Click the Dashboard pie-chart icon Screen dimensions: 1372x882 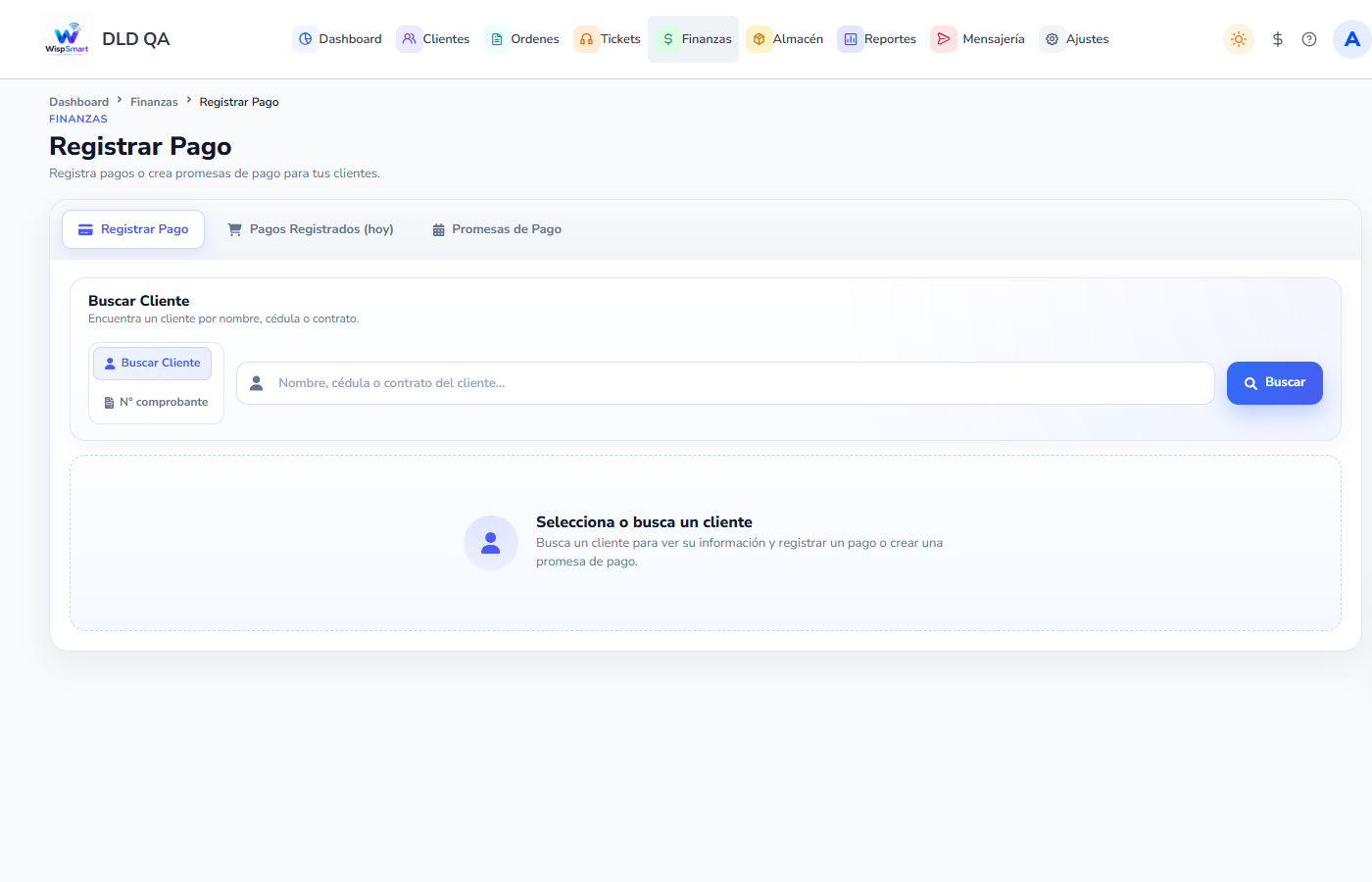[306, 39]
